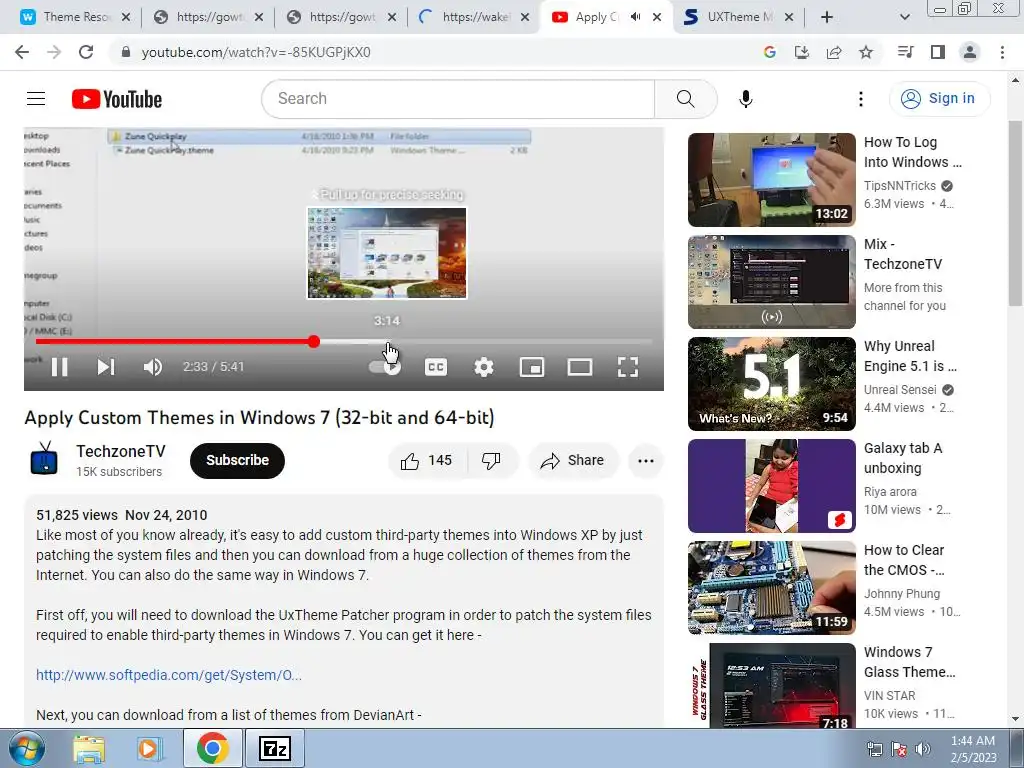
Task: Open YouTube hamburger guide menu
Action: click(x=36, y=99)
